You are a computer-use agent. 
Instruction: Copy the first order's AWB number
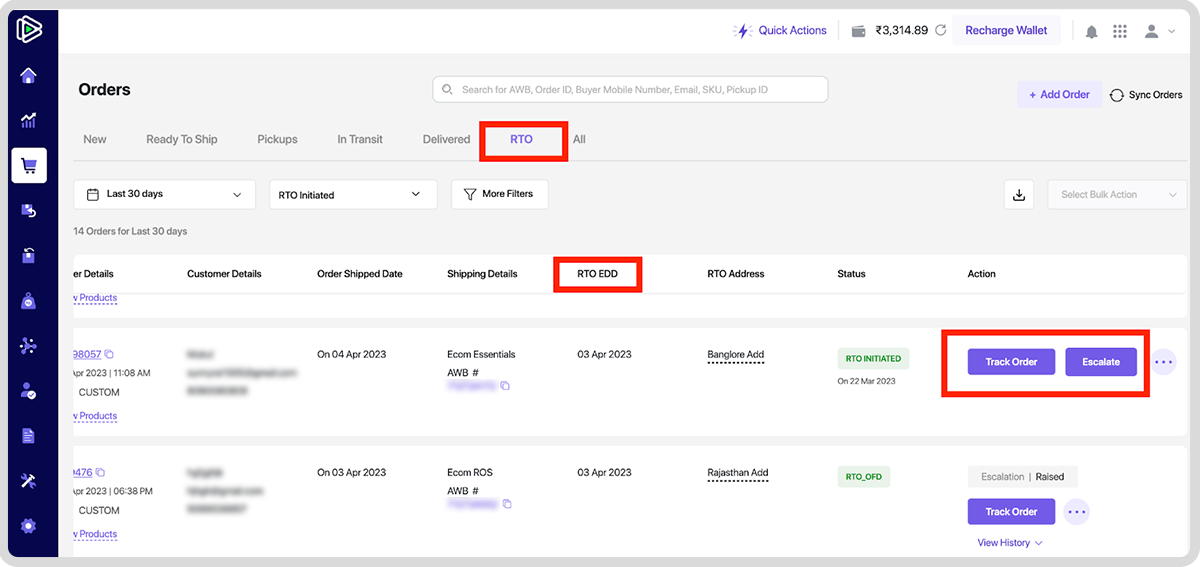[x=505, y=386]
